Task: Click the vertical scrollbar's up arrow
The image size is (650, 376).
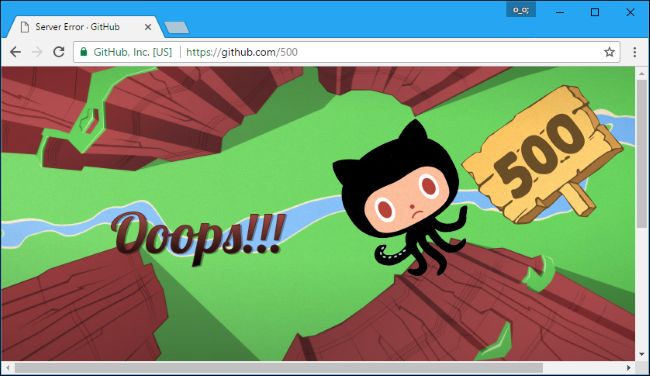Action: pos(642,73)
